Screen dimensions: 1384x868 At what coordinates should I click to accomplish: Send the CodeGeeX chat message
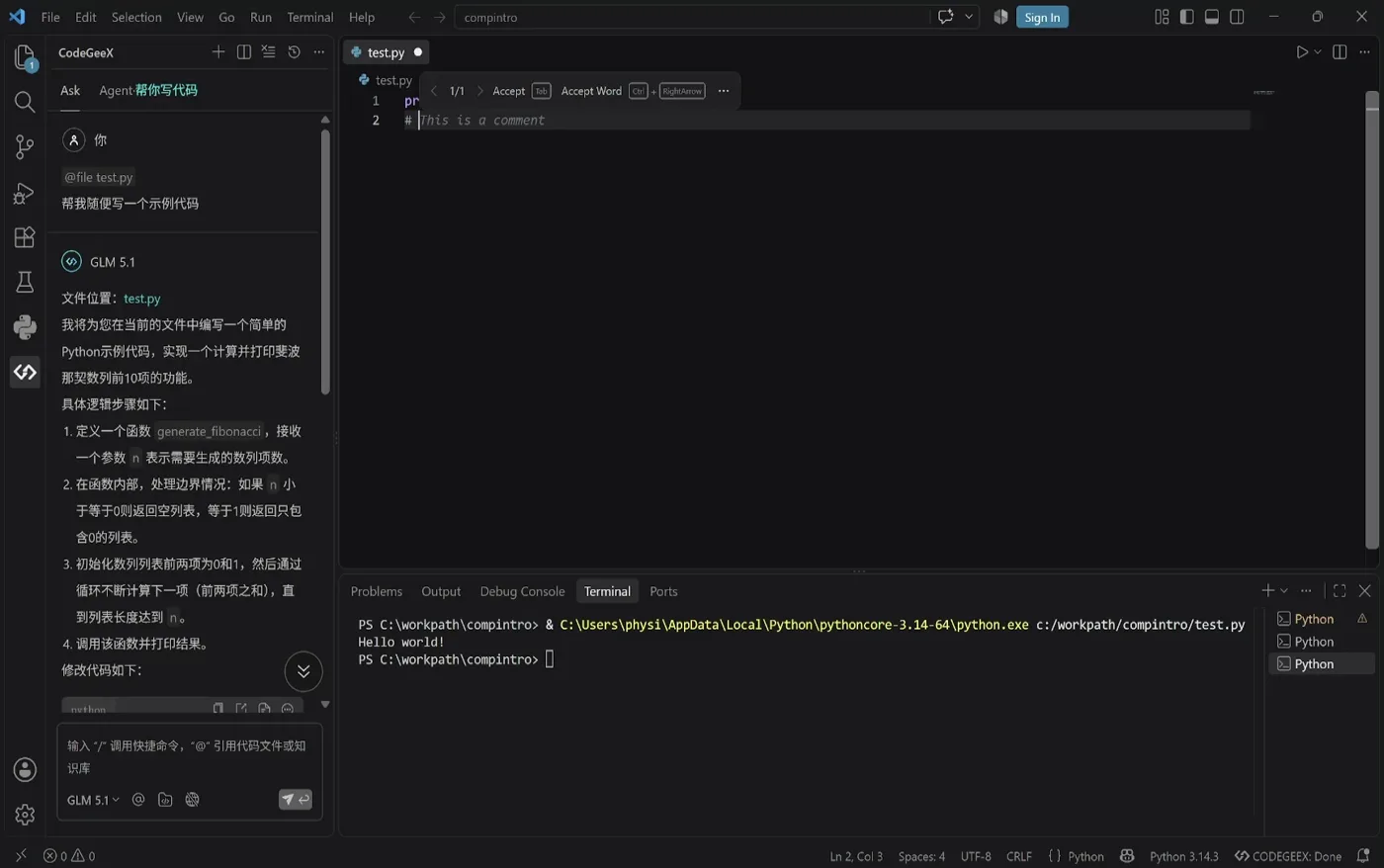pos(296,800)
